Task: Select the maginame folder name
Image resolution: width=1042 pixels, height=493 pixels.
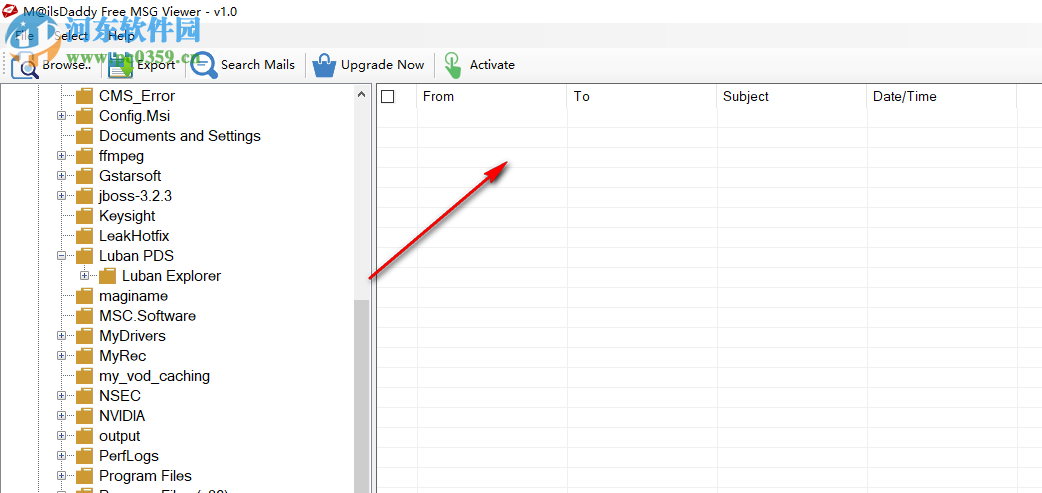Action: click(x=134, y=296)
